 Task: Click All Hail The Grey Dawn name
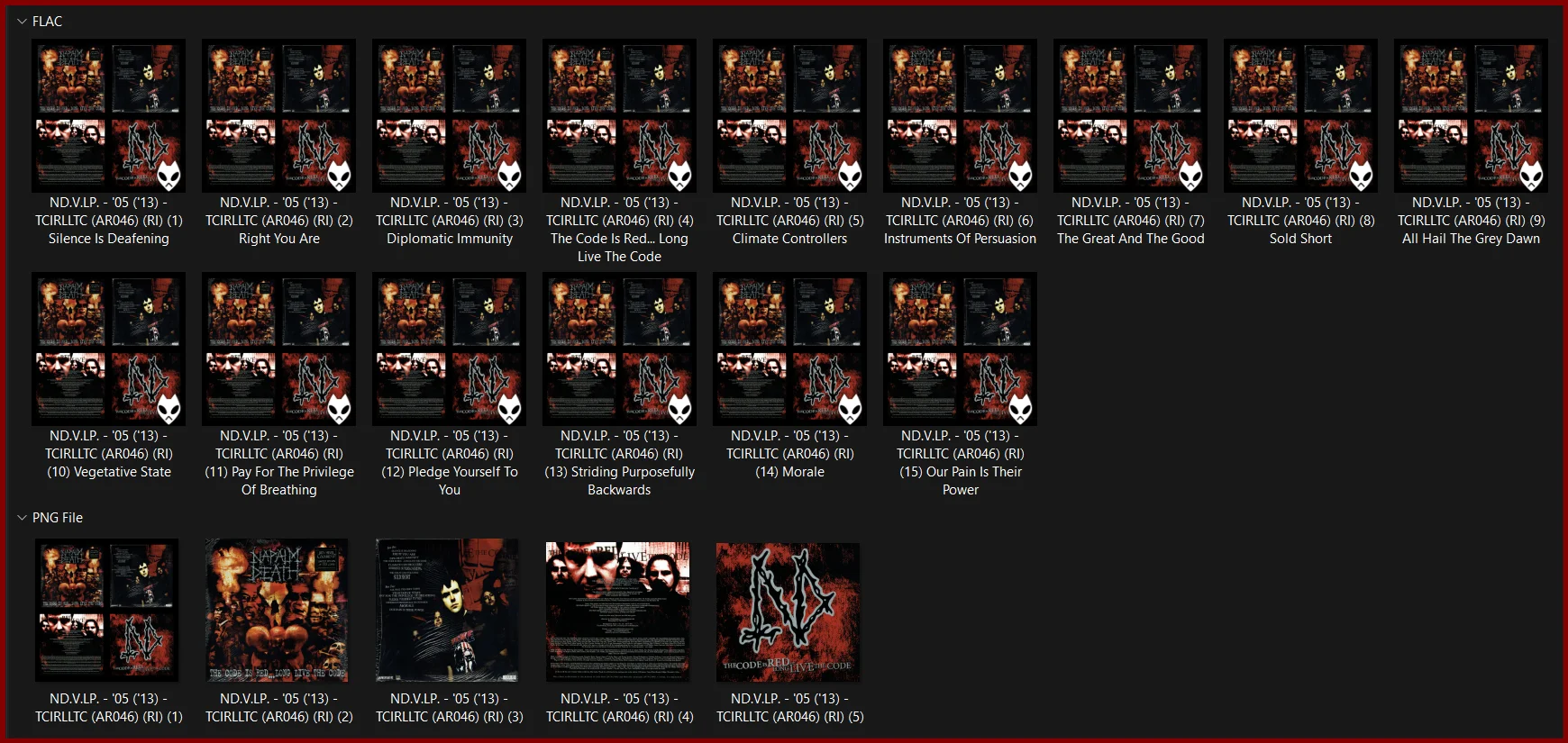(x=1472, y=221)
